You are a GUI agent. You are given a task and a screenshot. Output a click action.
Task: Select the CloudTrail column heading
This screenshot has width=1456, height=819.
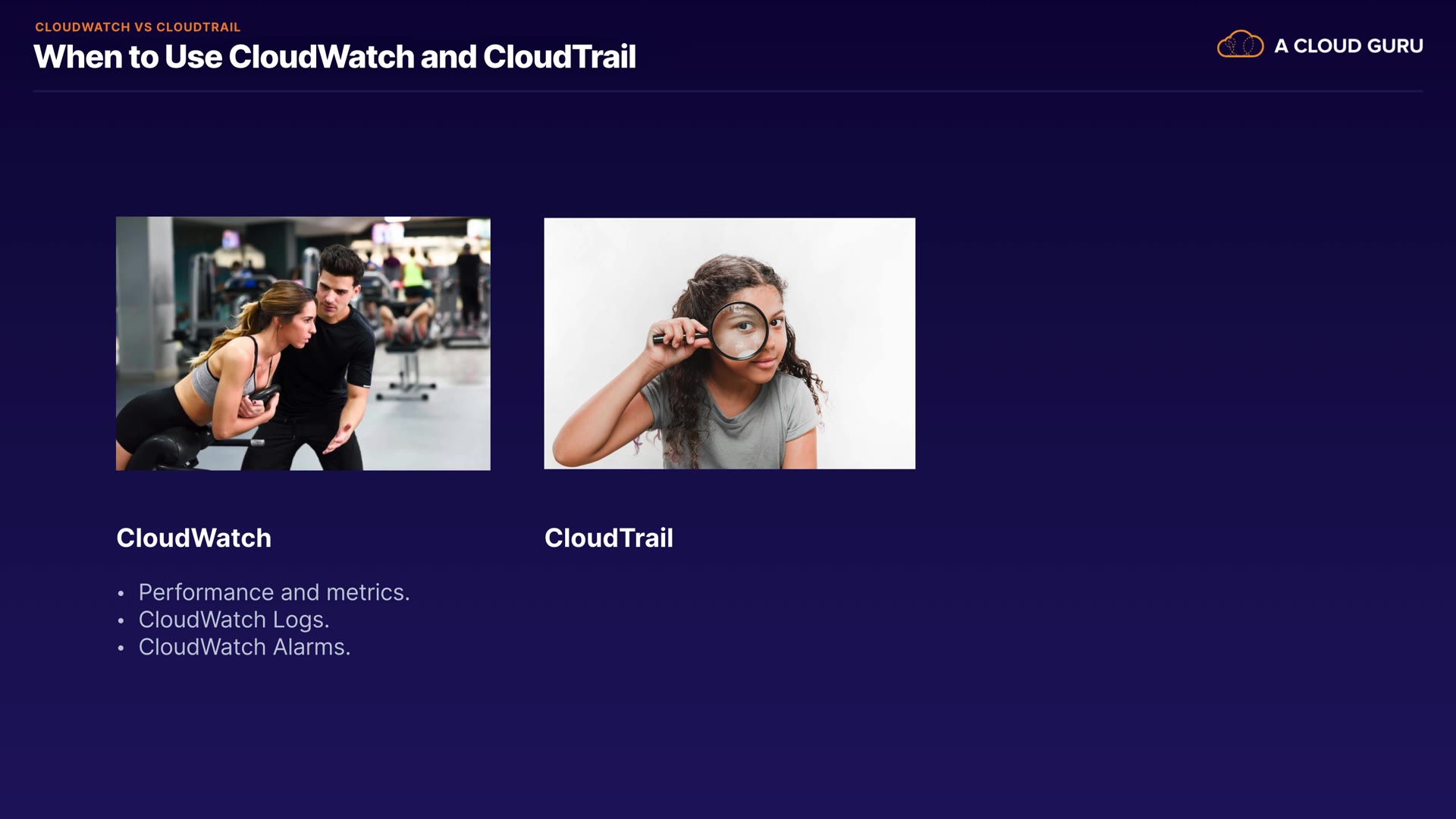[608, 538]
